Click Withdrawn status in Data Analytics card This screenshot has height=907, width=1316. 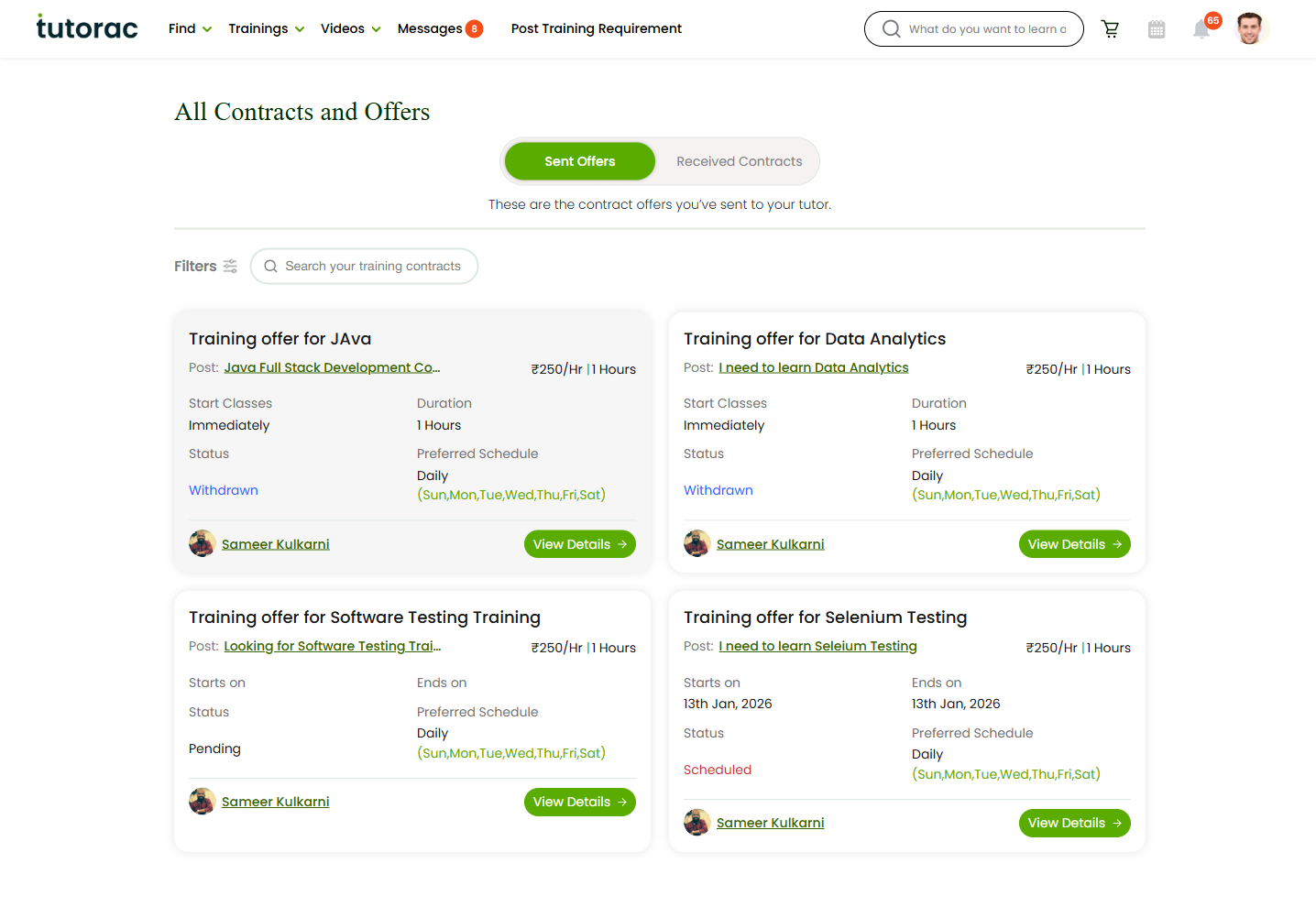click(x=718, y=490)
